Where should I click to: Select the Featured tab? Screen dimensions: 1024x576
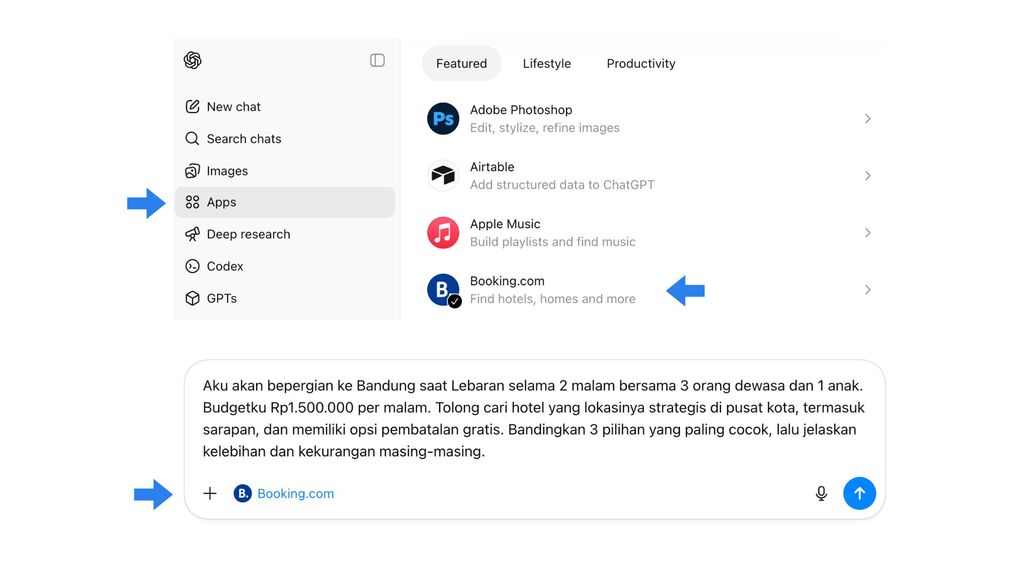tap(461, 63)
